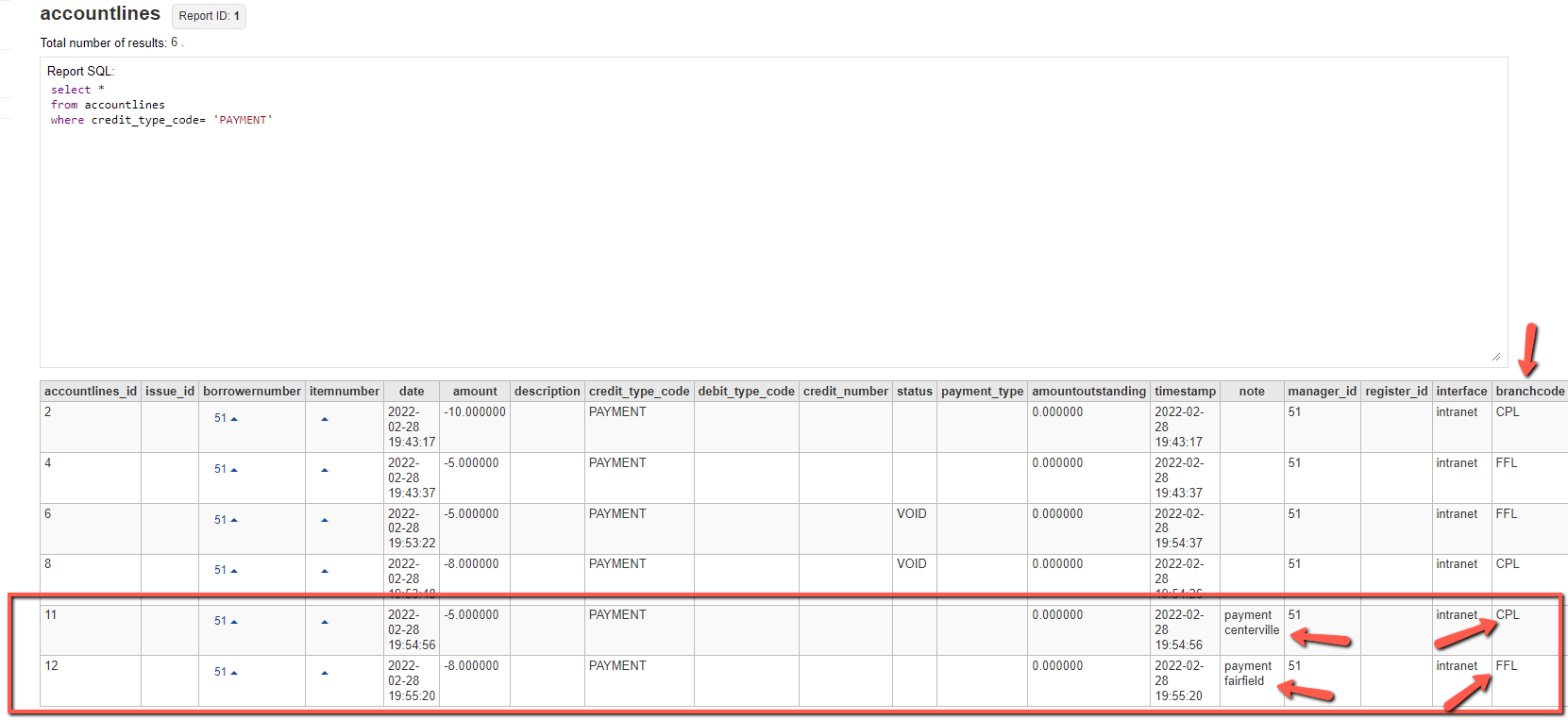Screen dimensions: 1568x720
Task: Expand itemnumber caret in accountlines row 11
Action: [x=325, y=622]
